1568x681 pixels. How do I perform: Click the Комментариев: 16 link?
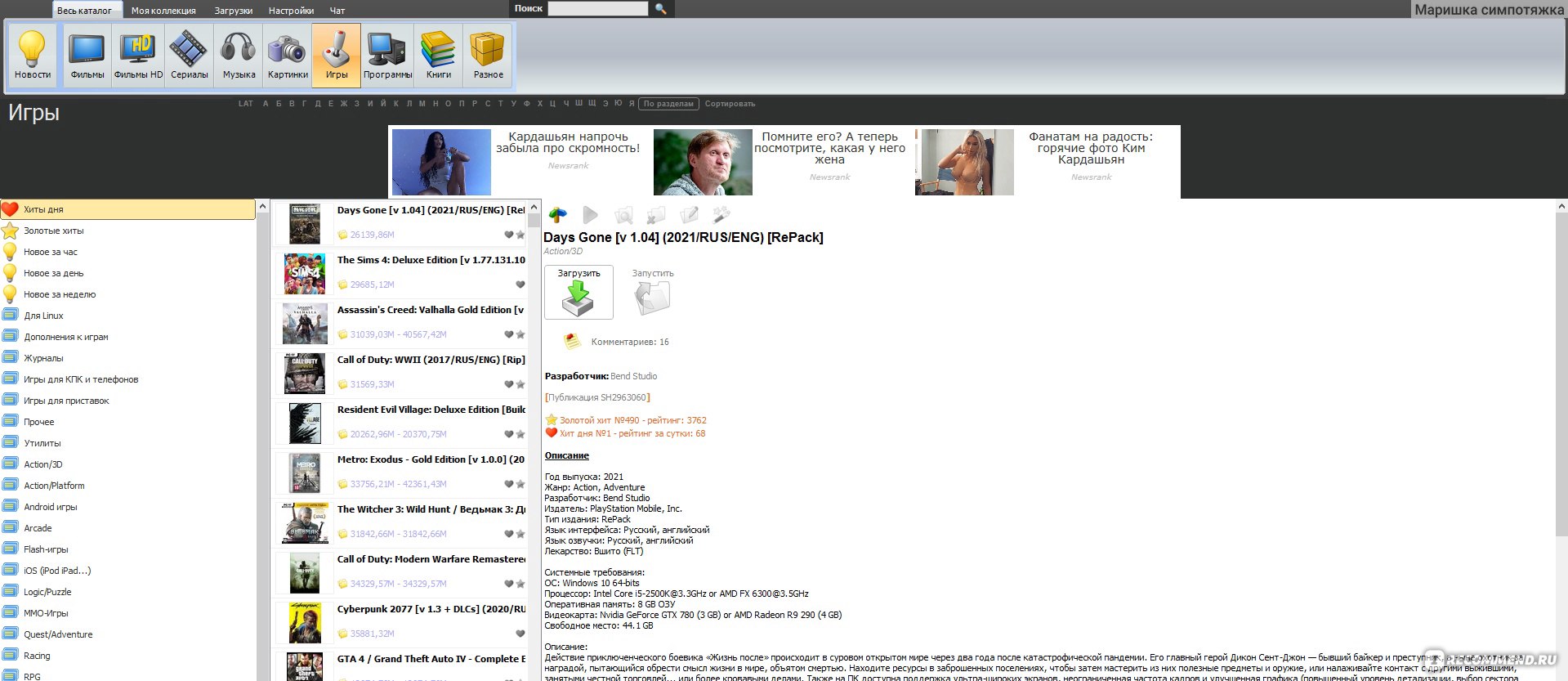click(629, 342)
